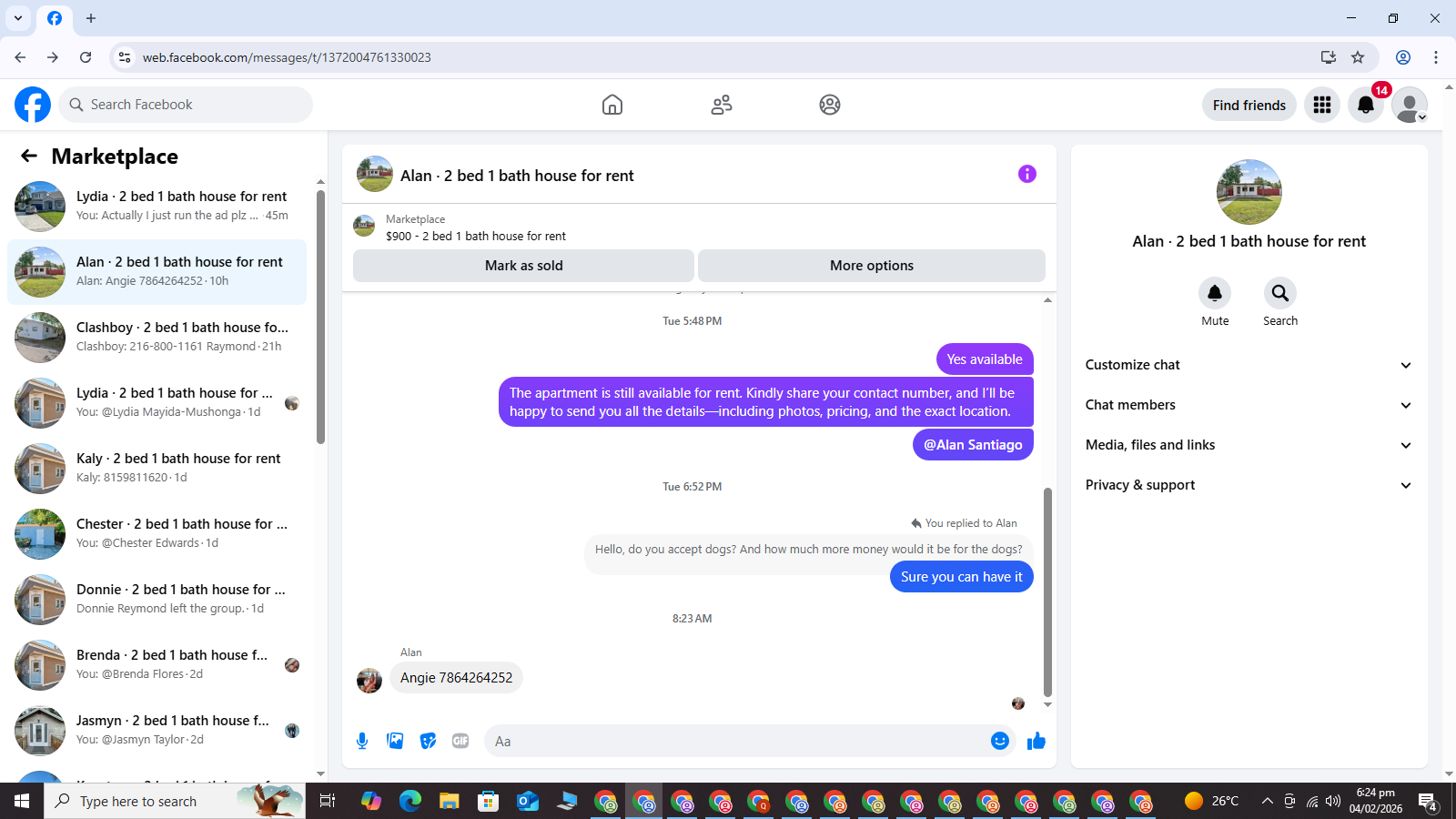View site information icon in the address bar
Viewport: 1456px width, 819px height.
click(125, 57)
